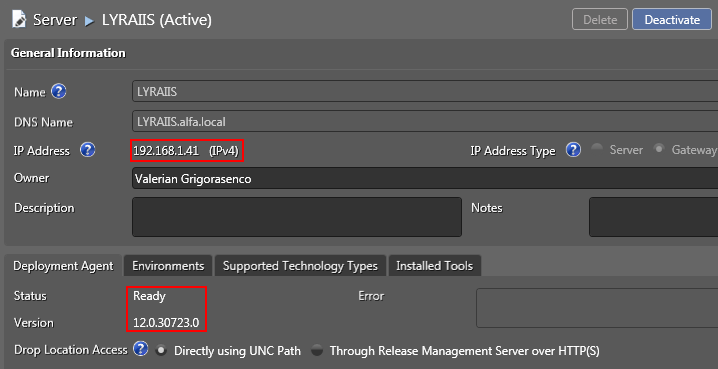Select Through Release Management Server over HTTP(S)
Image resolution: width=718 pixels, height=369 pixels.
(x=317, y=351)
